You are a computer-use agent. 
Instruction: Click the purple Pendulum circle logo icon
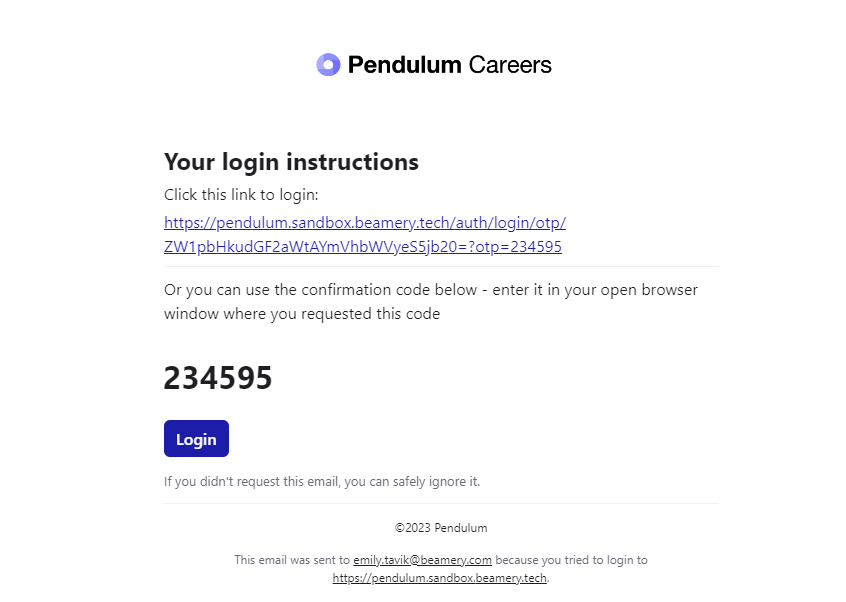[328, 65]
